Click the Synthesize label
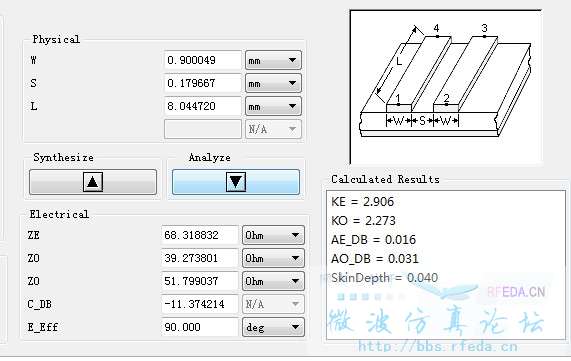The height and width of the screenshot is (361, 571). [63, 157]
